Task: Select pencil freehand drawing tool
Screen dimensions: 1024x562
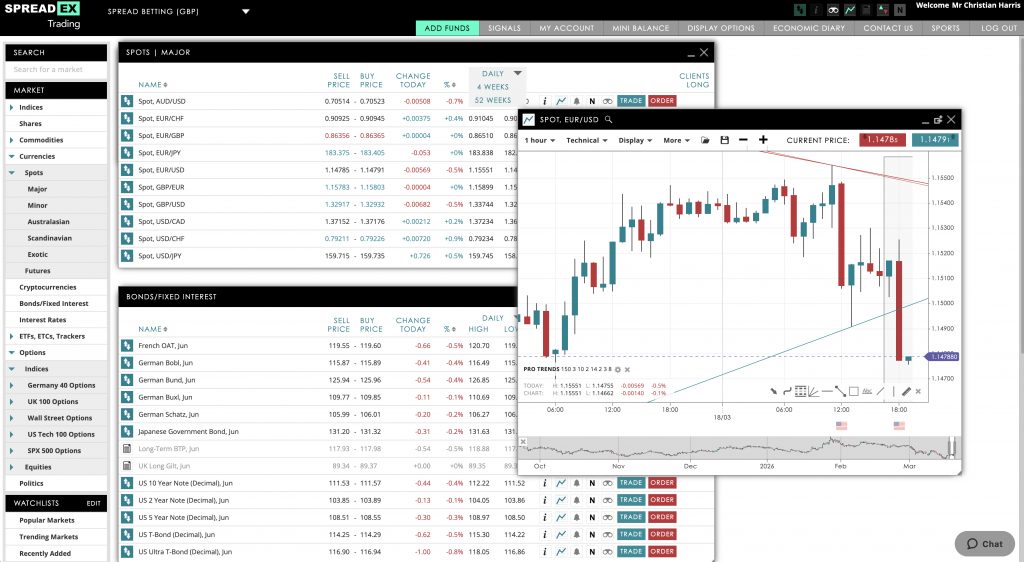Action: (x=906, y=392)
